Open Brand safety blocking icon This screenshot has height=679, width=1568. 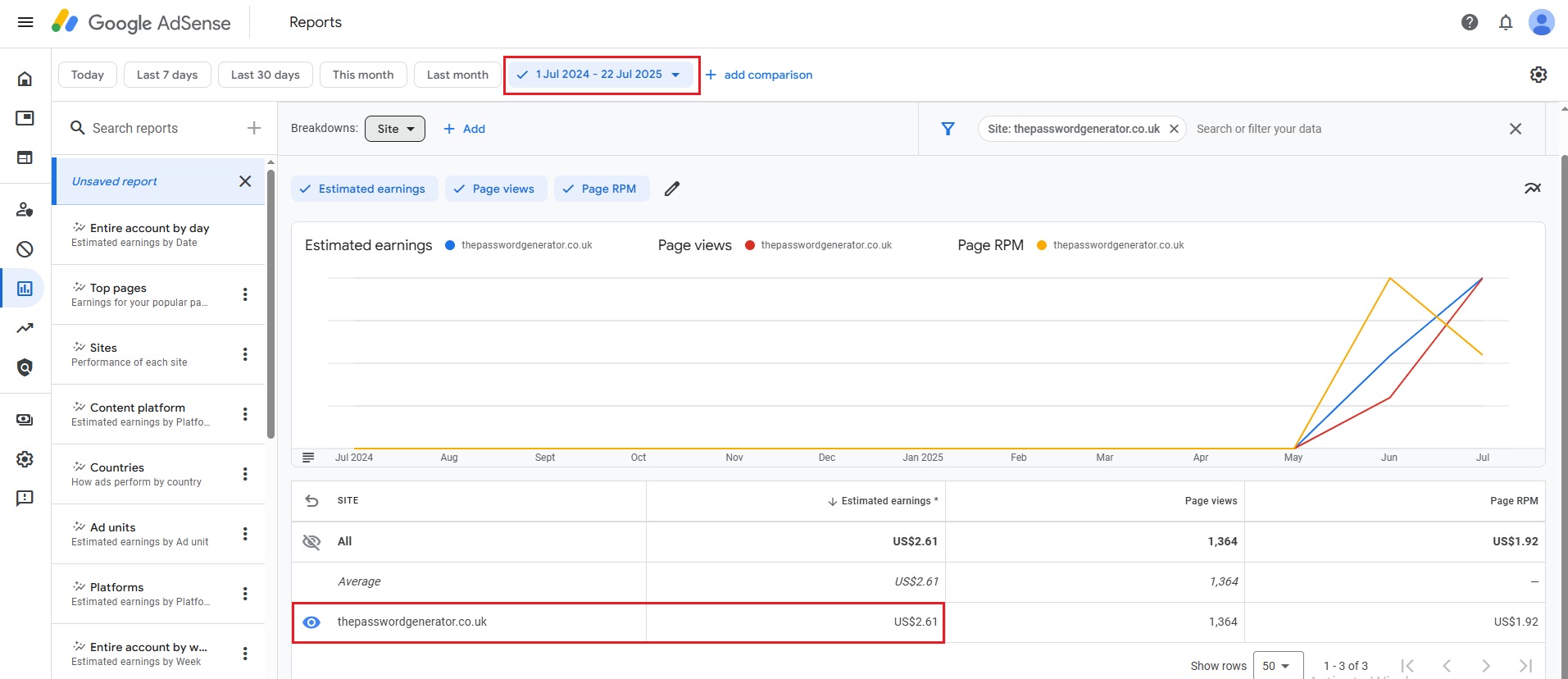pos(25,249)
